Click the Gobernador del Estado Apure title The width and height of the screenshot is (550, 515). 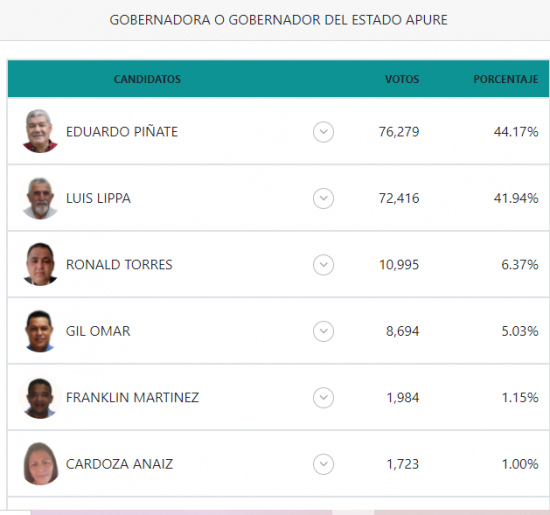(x=279, y=20)
